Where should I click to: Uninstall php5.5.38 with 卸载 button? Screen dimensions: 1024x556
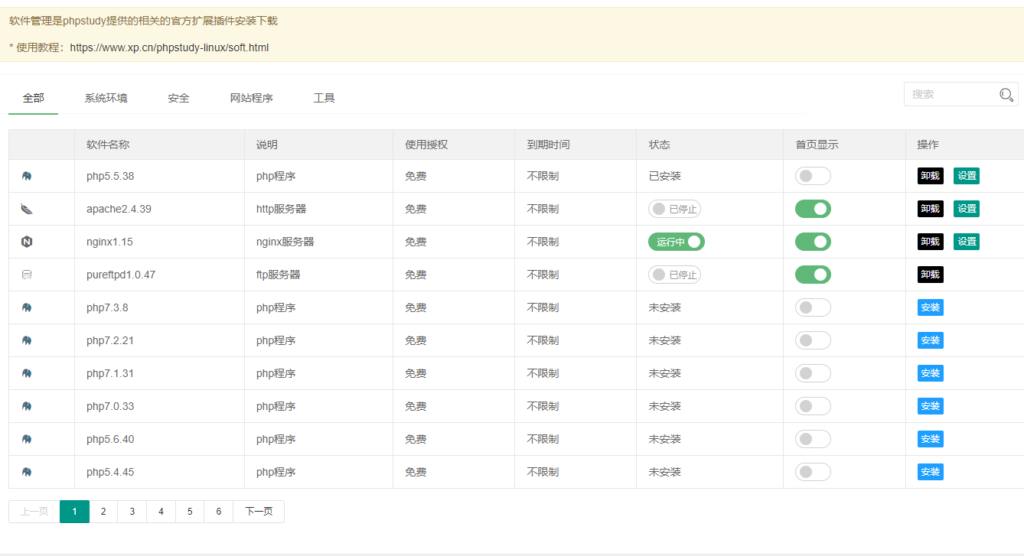(x=930, y=176)
